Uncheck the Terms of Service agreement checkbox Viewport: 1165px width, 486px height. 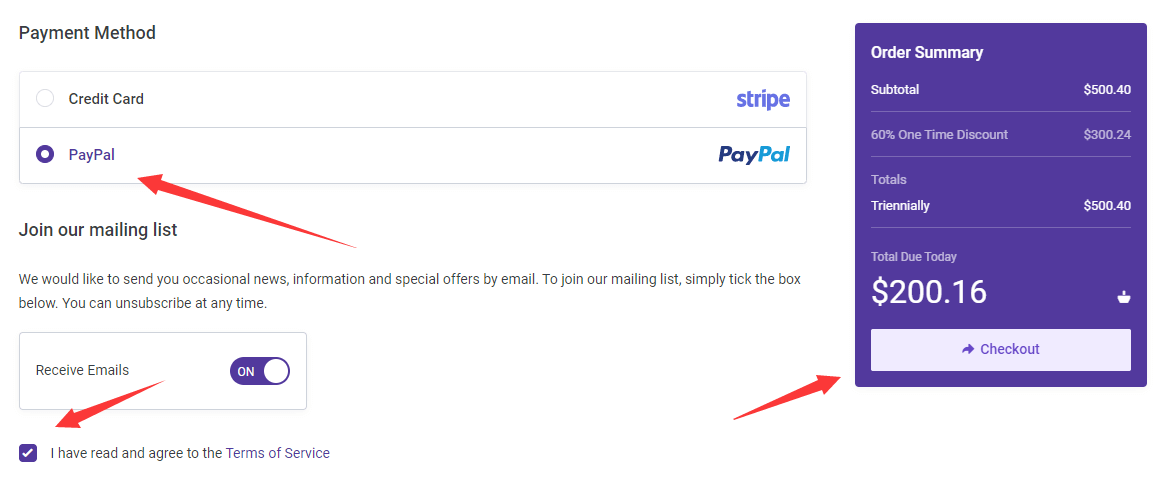(28, 452)
